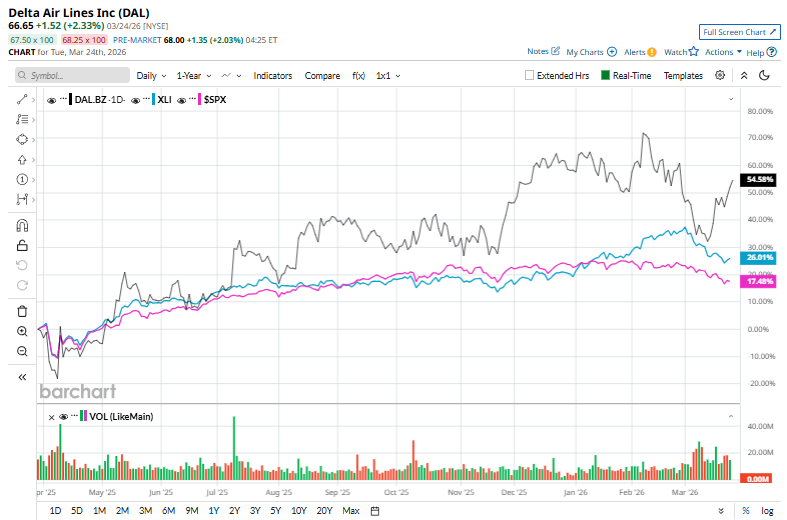
Task: Open the Compare menu
Action: [322, 76]
